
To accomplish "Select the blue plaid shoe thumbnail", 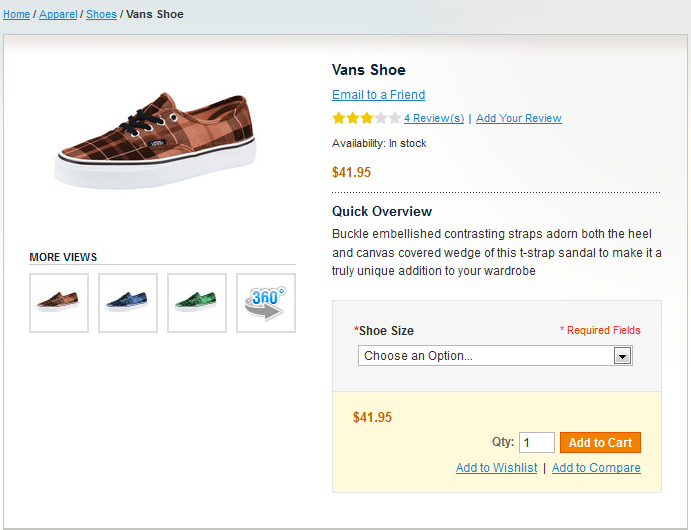I will pyautogui.click(x=128, y=303).
